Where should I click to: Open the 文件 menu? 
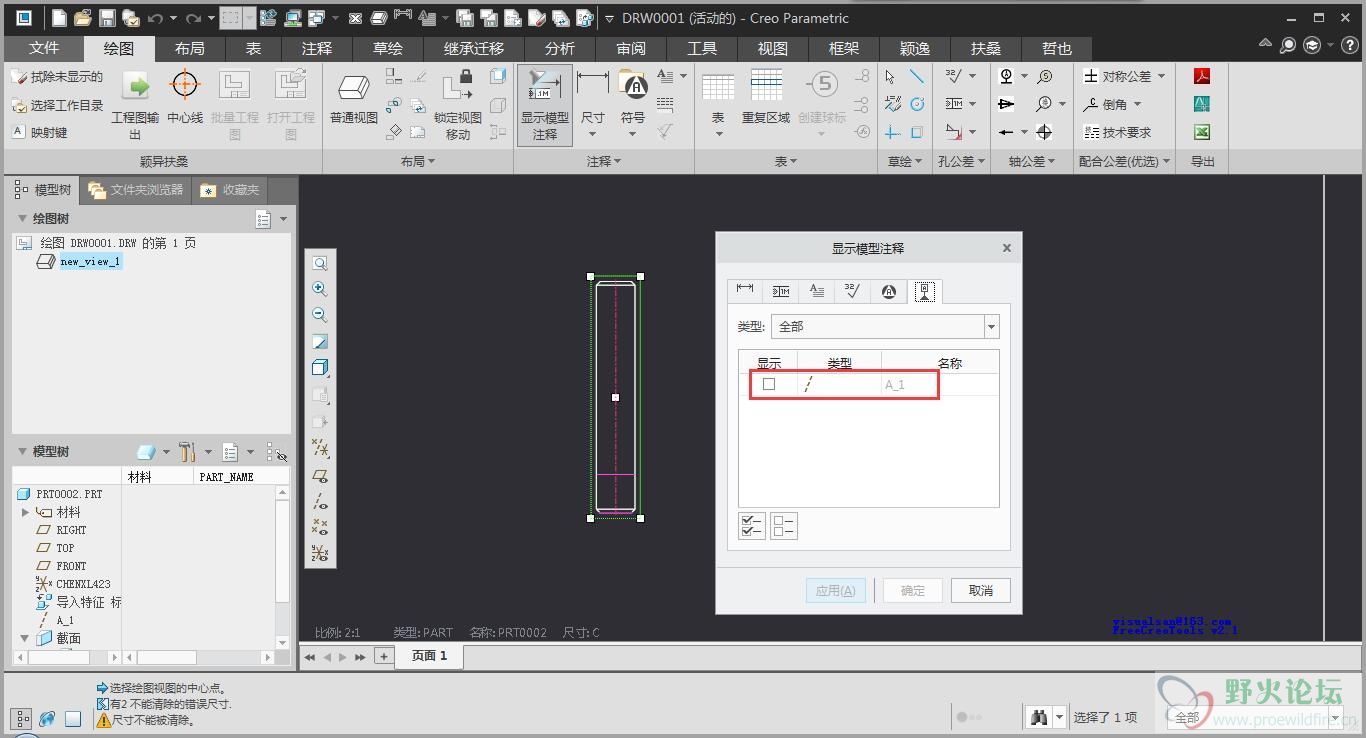click(x=44, y=48)
